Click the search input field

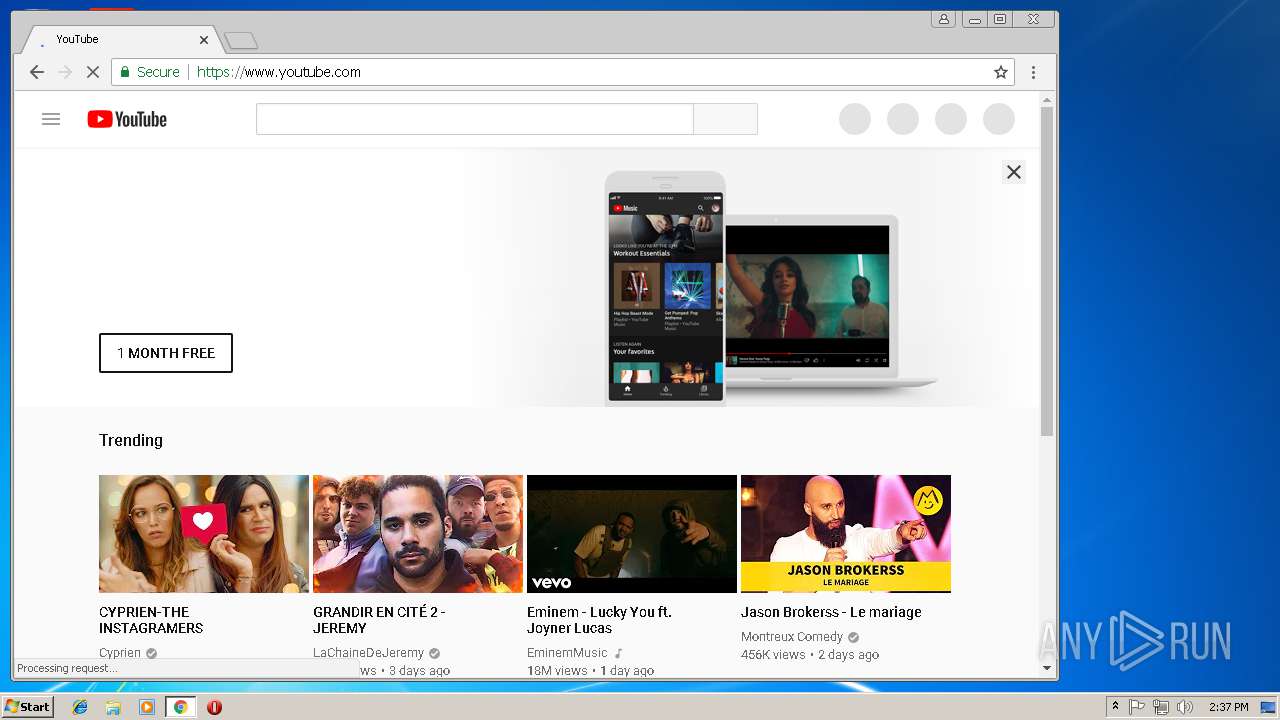pyautogui.click(x=474, y=119)
